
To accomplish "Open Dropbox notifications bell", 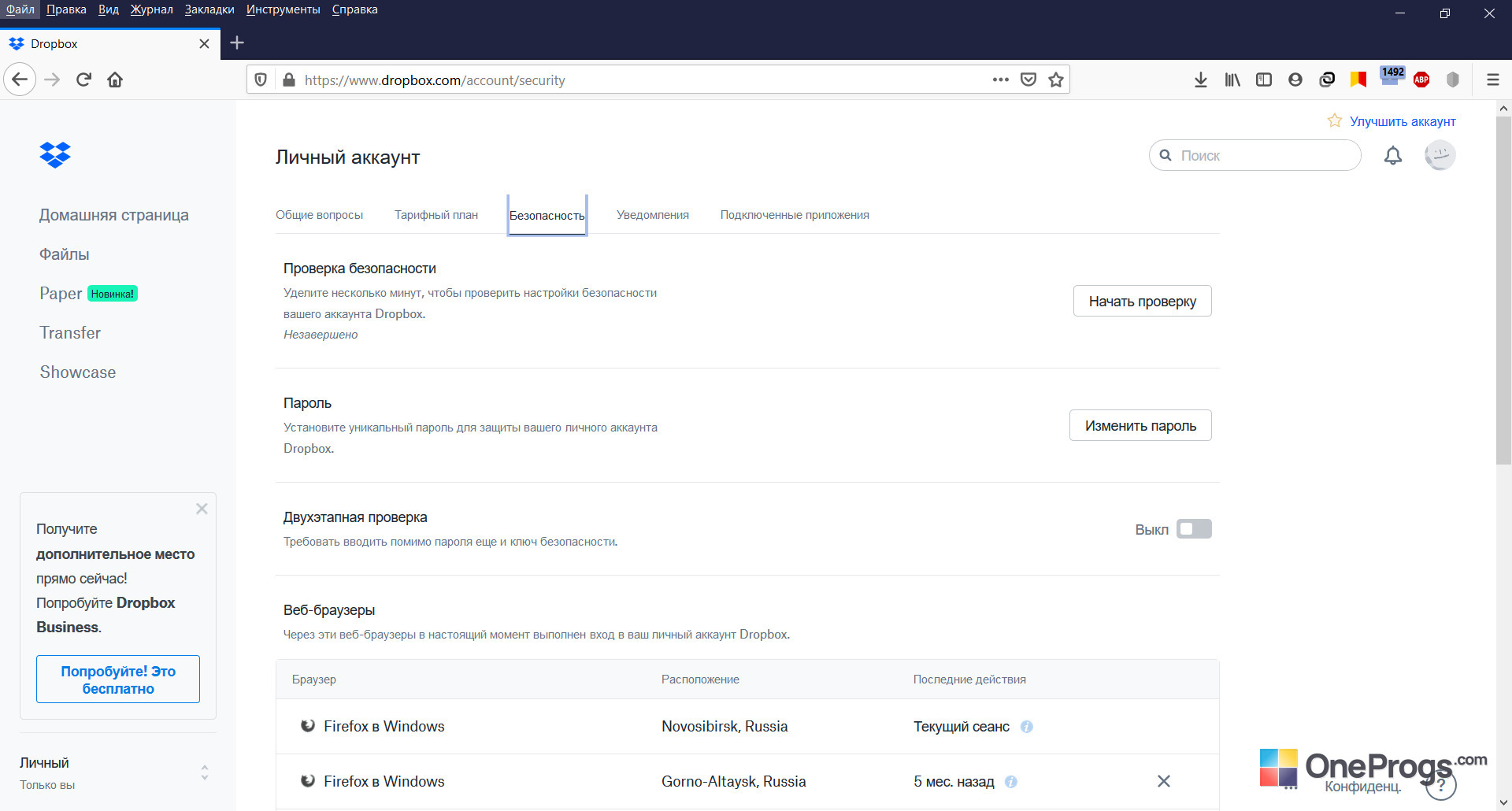I will (1393, 155).
